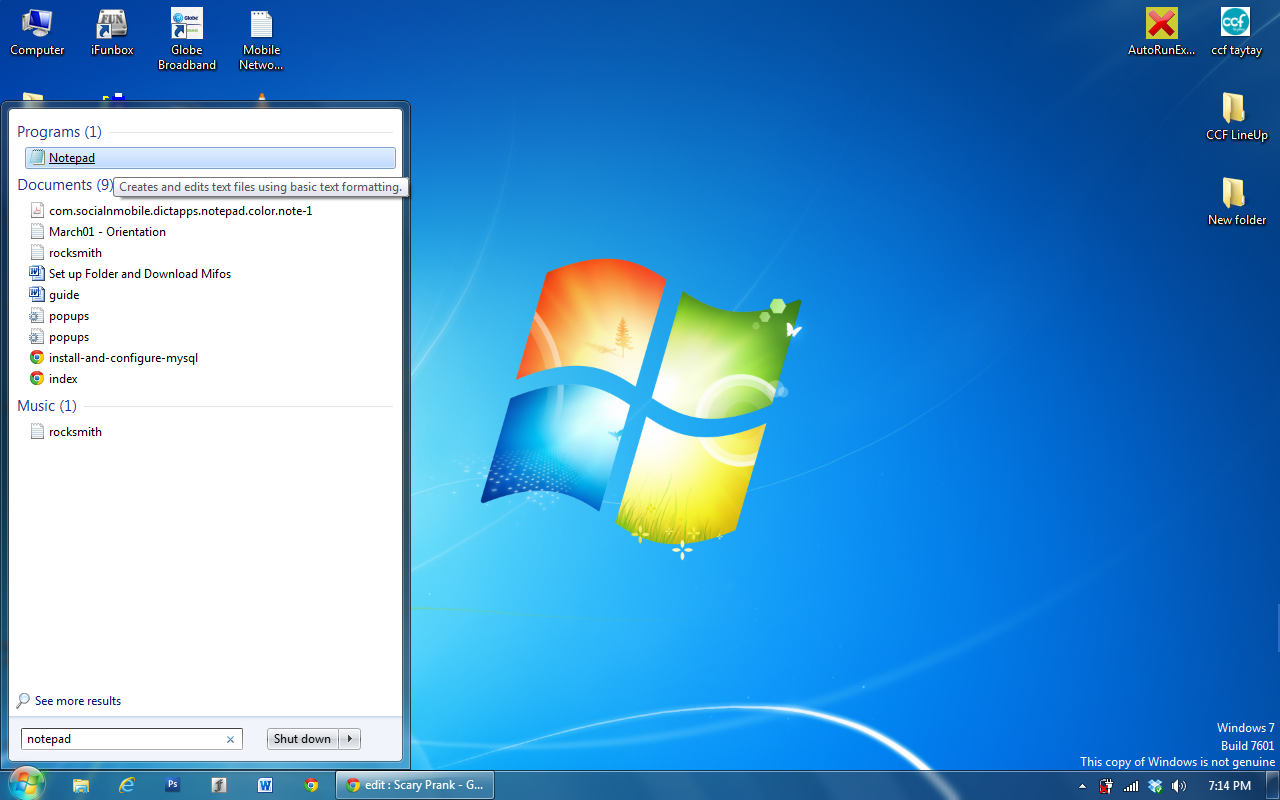Launch Microsoft Word from the taskbar

[x=265, y=786]
